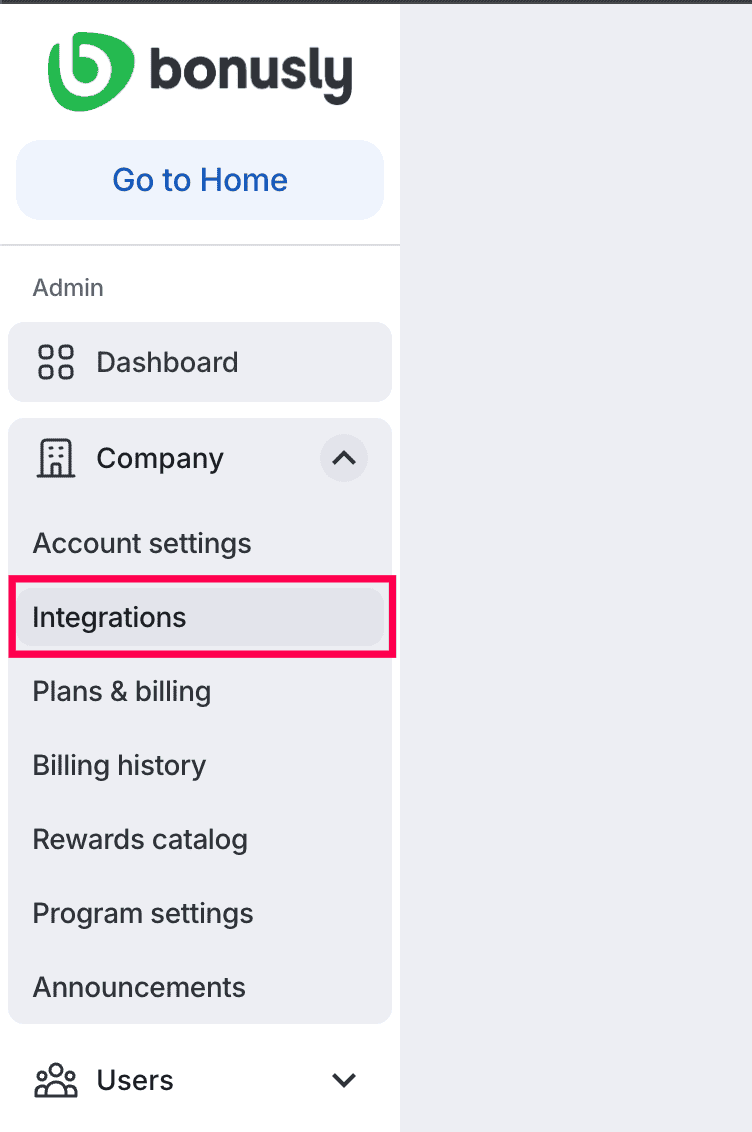
Task: Open Account settings page
Action: coord(142,544)
